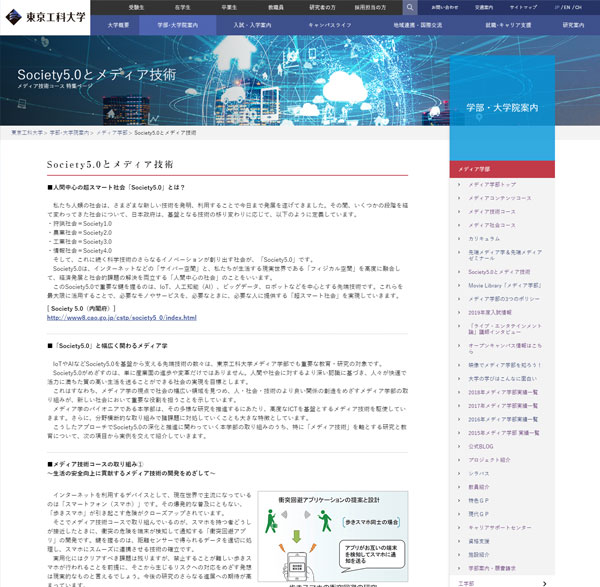
Task: Open the cao.go.jp society5_0 URL link
Action: coord(122,318)
